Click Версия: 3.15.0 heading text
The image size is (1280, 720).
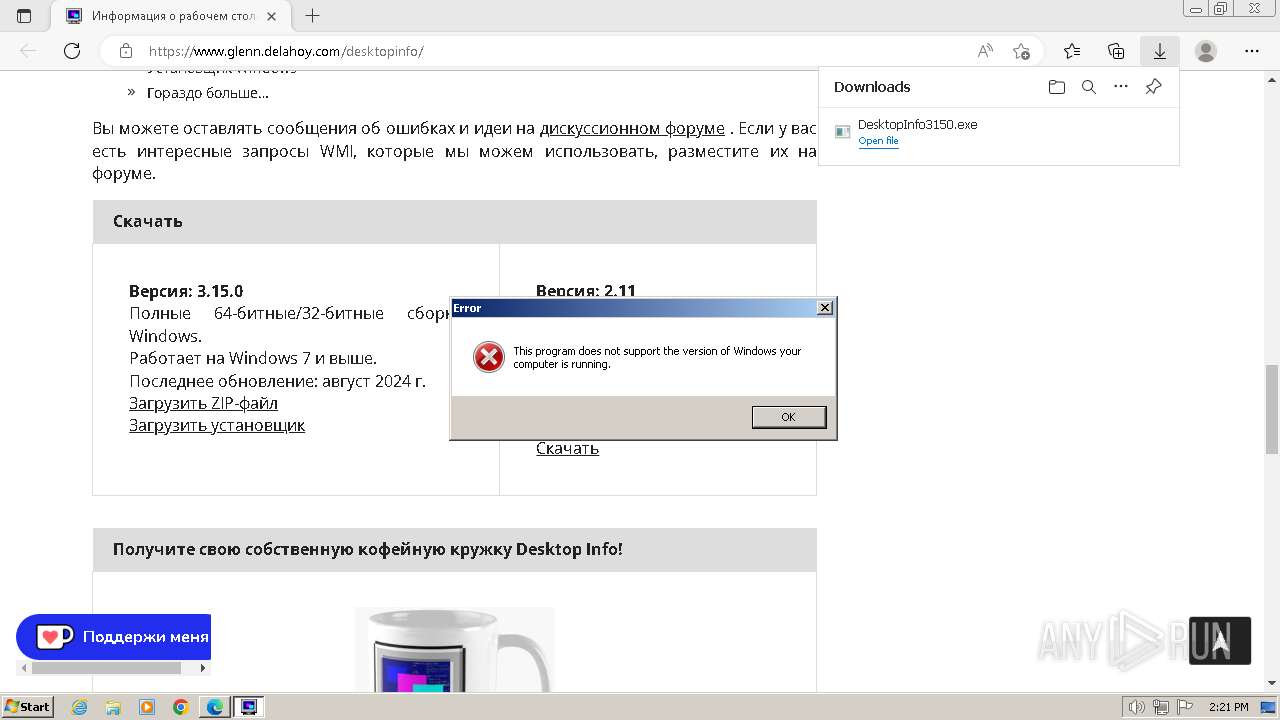pos(186,291)
